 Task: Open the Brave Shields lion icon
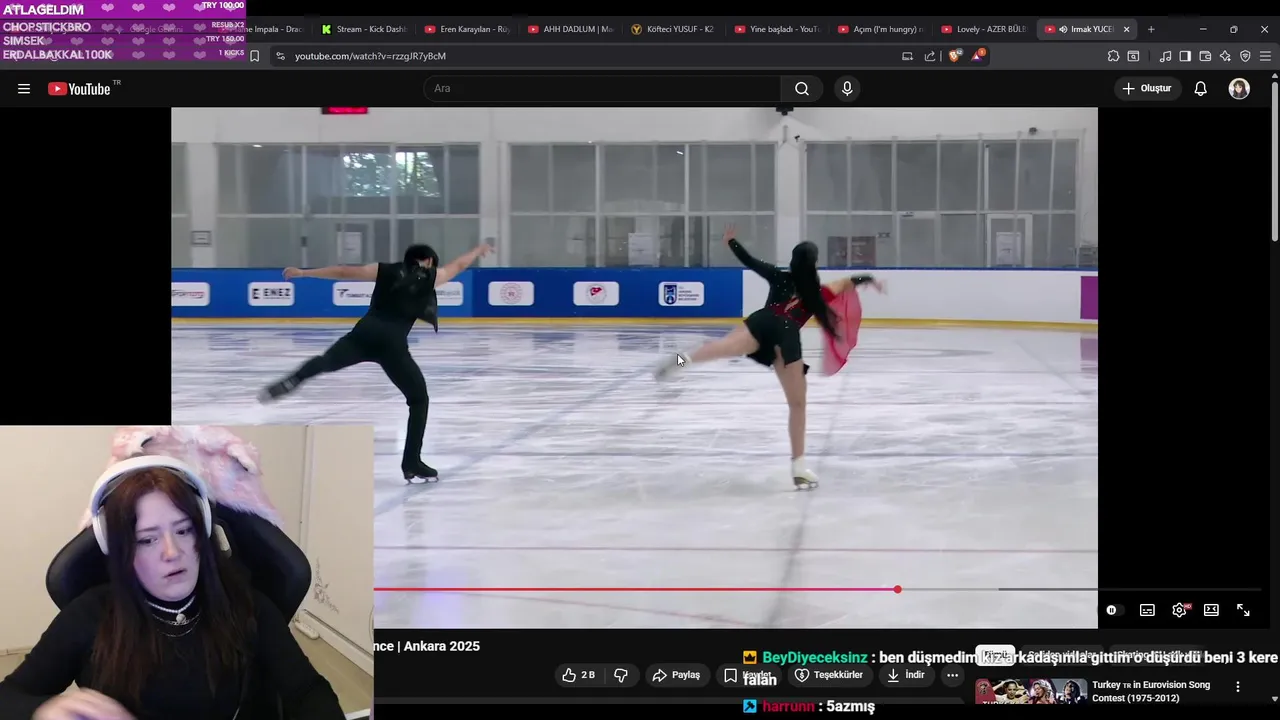coord(954,56)
